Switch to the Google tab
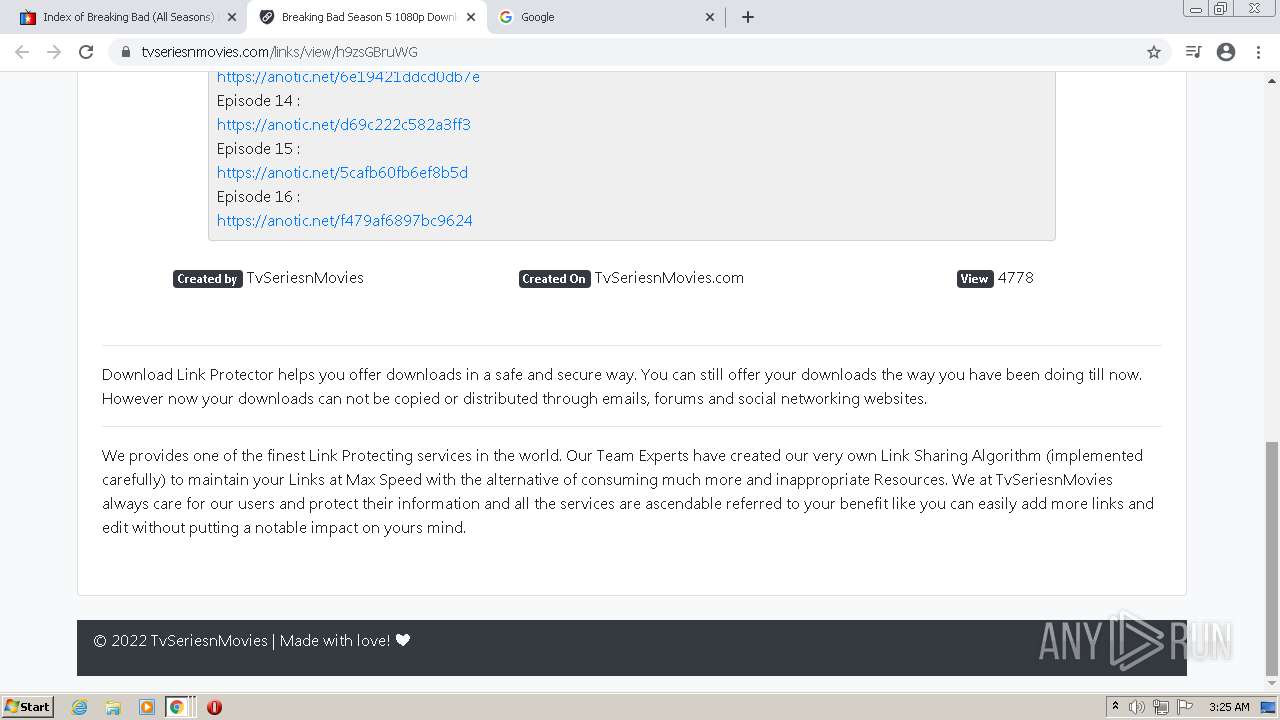 (606, 17)
